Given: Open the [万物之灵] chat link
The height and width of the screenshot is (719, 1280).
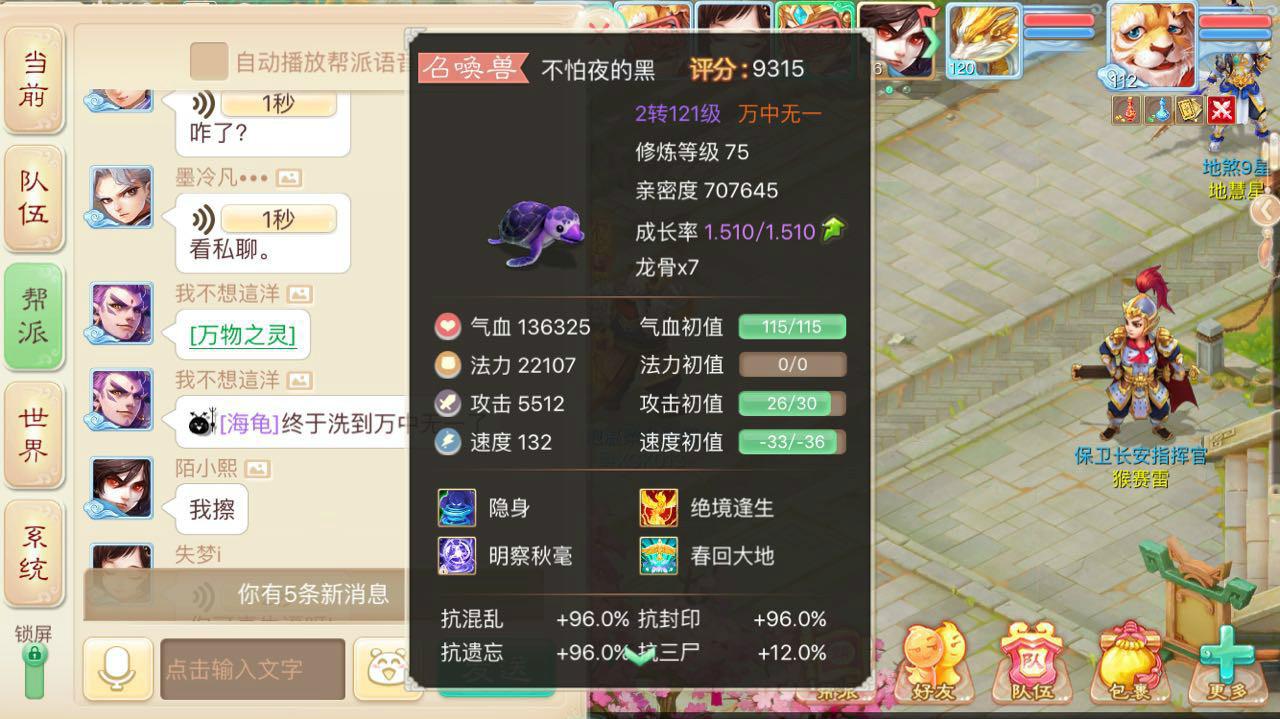Looking at the screenshot, I should tap(243, 335).
